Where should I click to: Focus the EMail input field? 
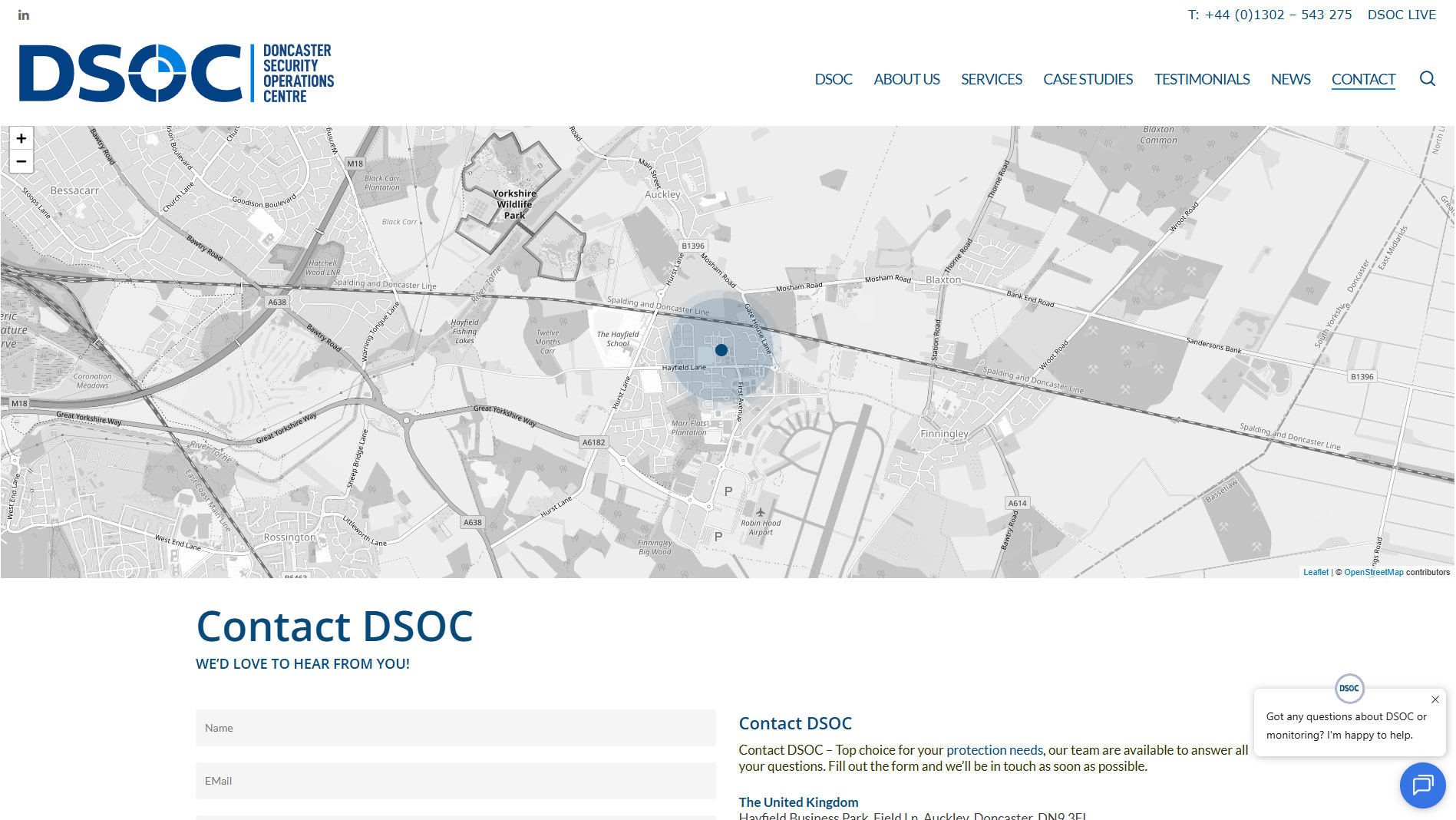point(455,781)
